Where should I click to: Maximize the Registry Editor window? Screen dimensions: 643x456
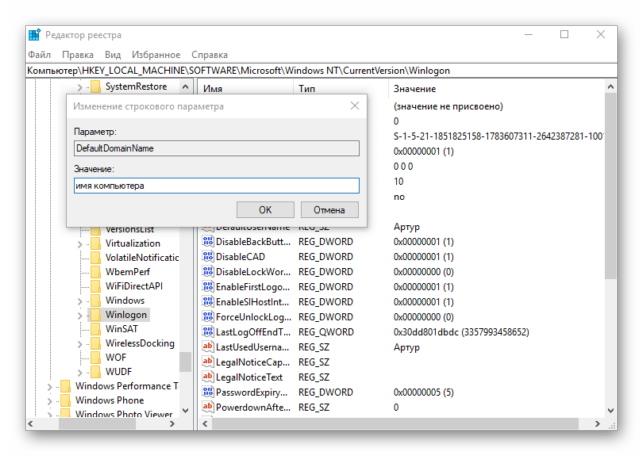564,34
